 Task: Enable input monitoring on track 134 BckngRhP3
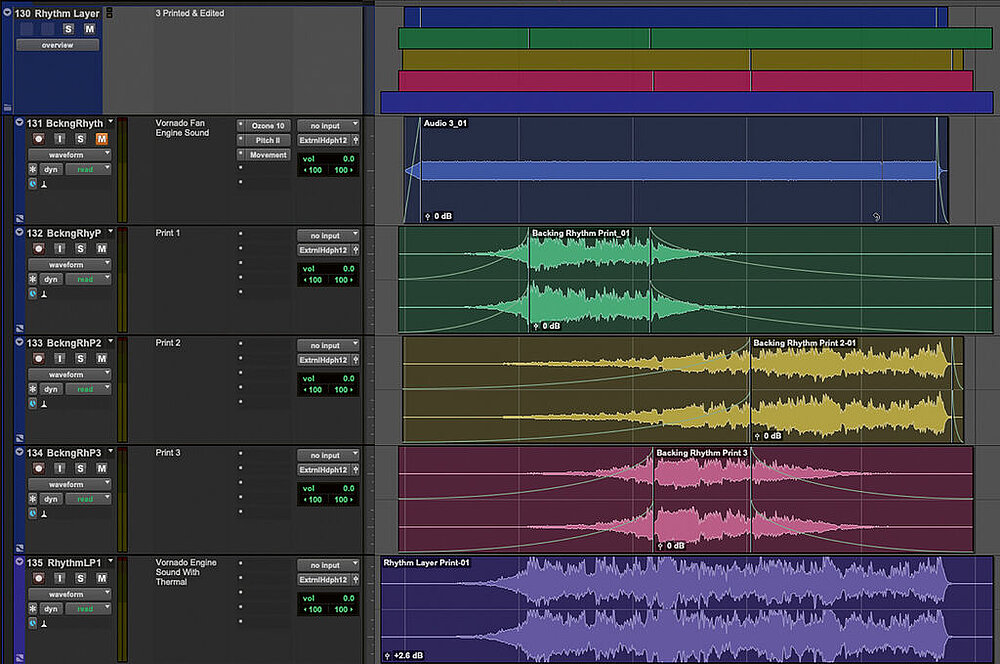[60, 469]
